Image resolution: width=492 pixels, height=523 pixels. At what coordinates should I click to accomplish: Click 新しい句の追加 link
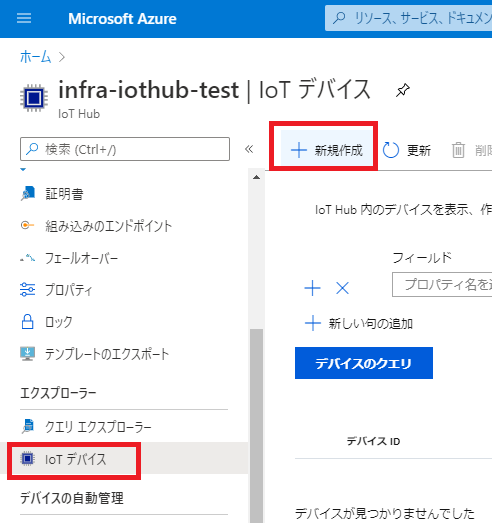tap(371, 324)
